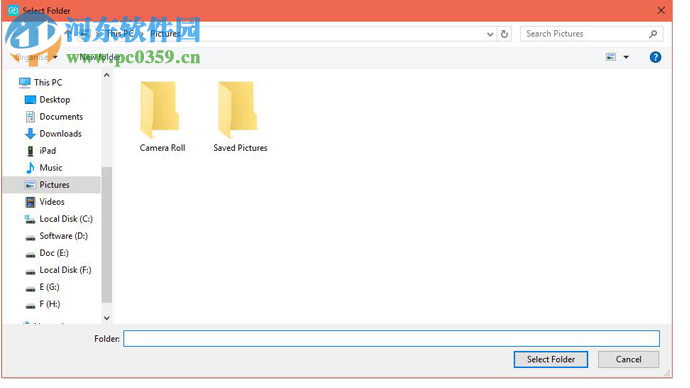
Task: Click the Desktop icon in sidebar
Action: point(30,100)
